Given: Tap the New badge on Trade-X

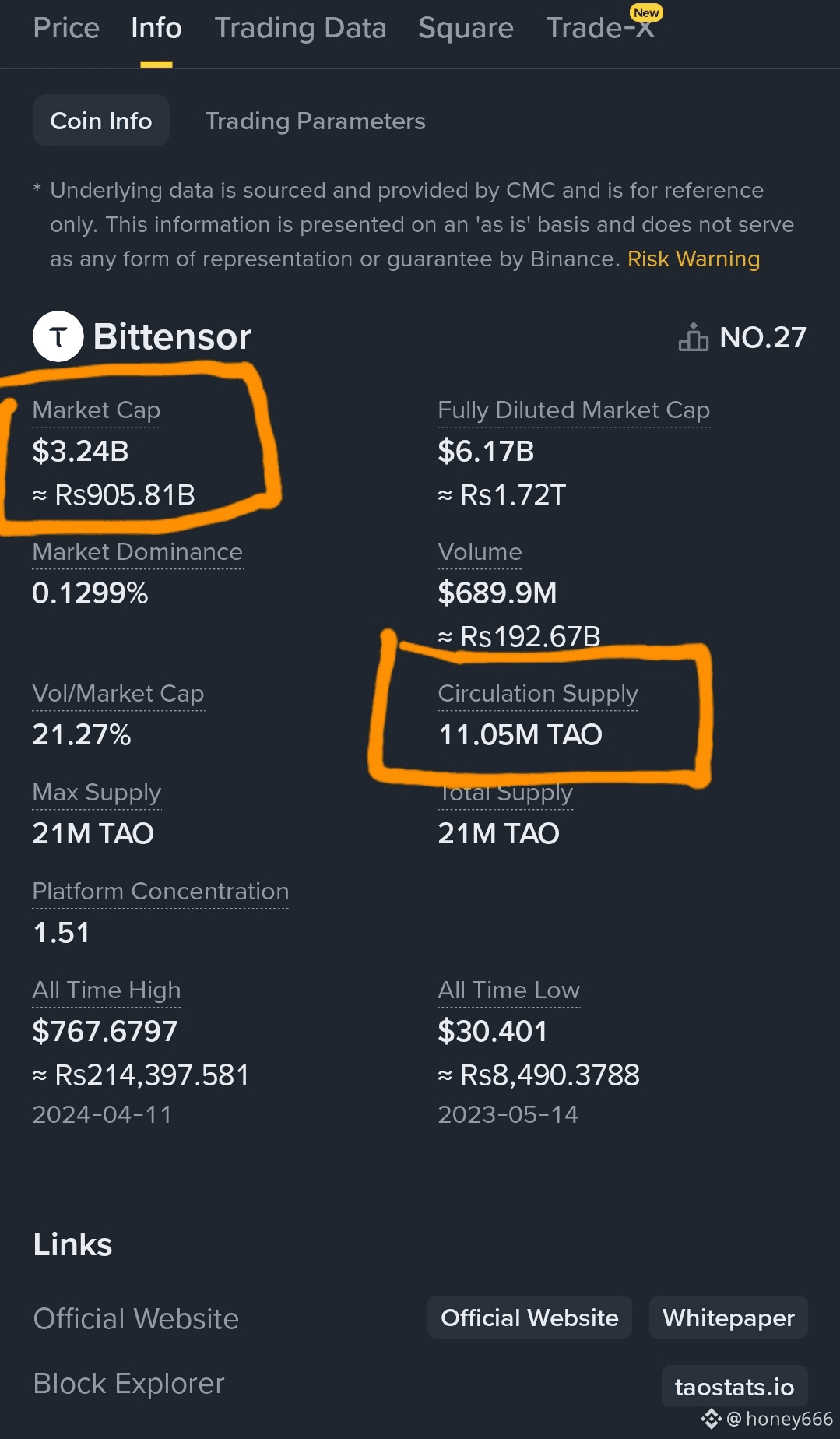Looking at the screenshot, I should point(646,12).
